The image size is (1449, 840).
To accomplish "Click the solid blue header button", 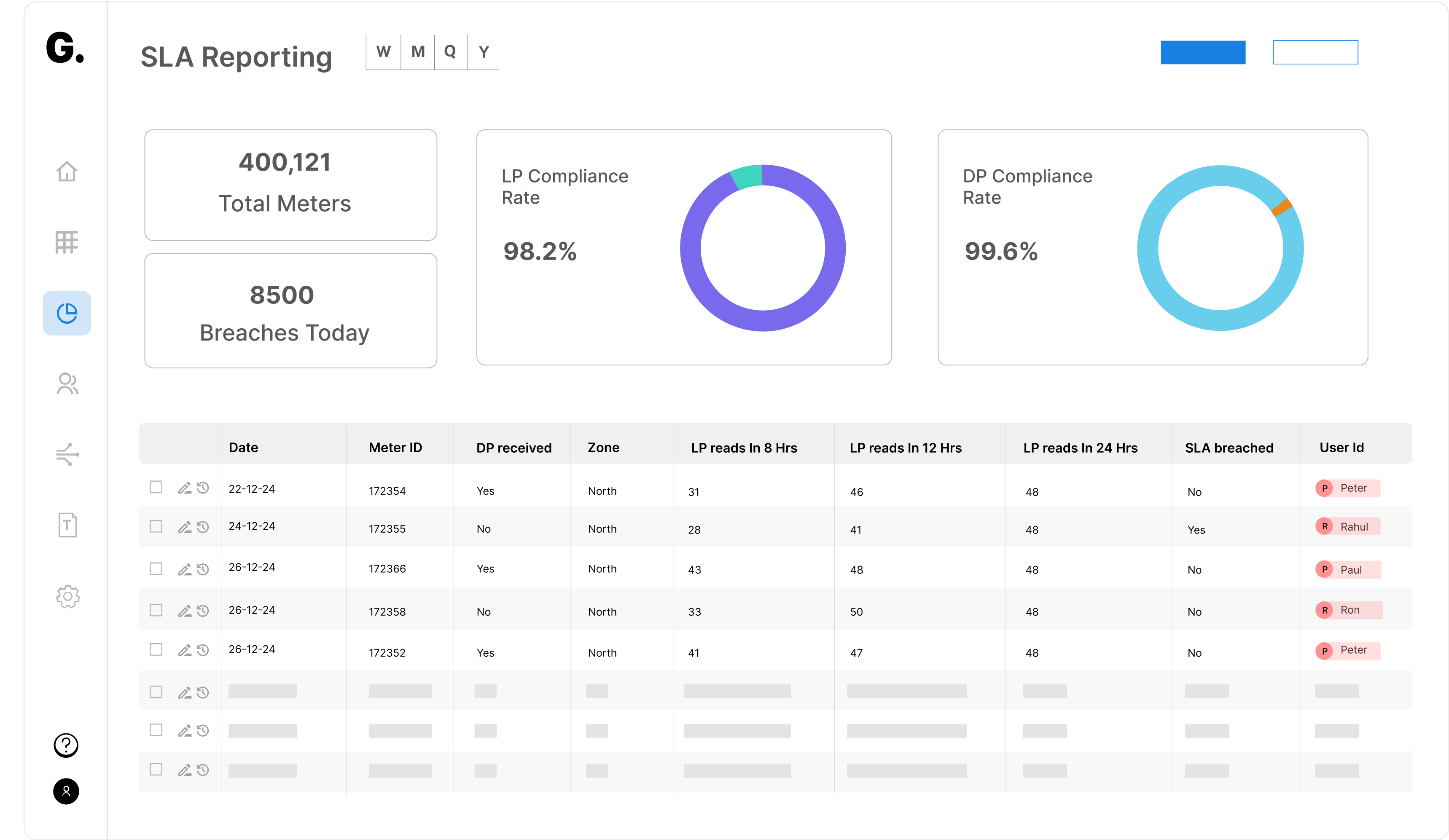I will click(1203, 52).
